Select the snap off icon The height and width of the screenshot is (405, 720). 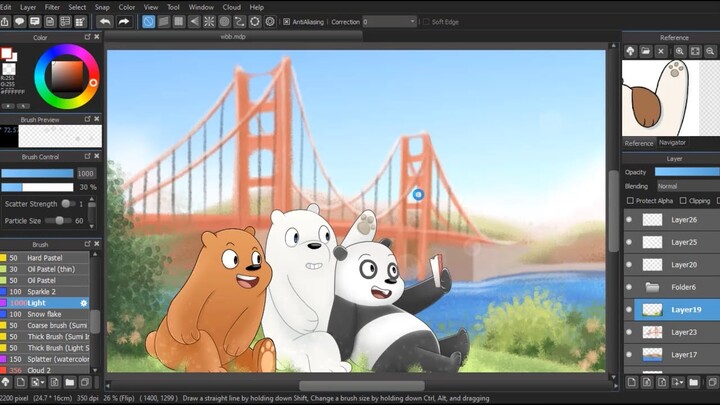148,22
